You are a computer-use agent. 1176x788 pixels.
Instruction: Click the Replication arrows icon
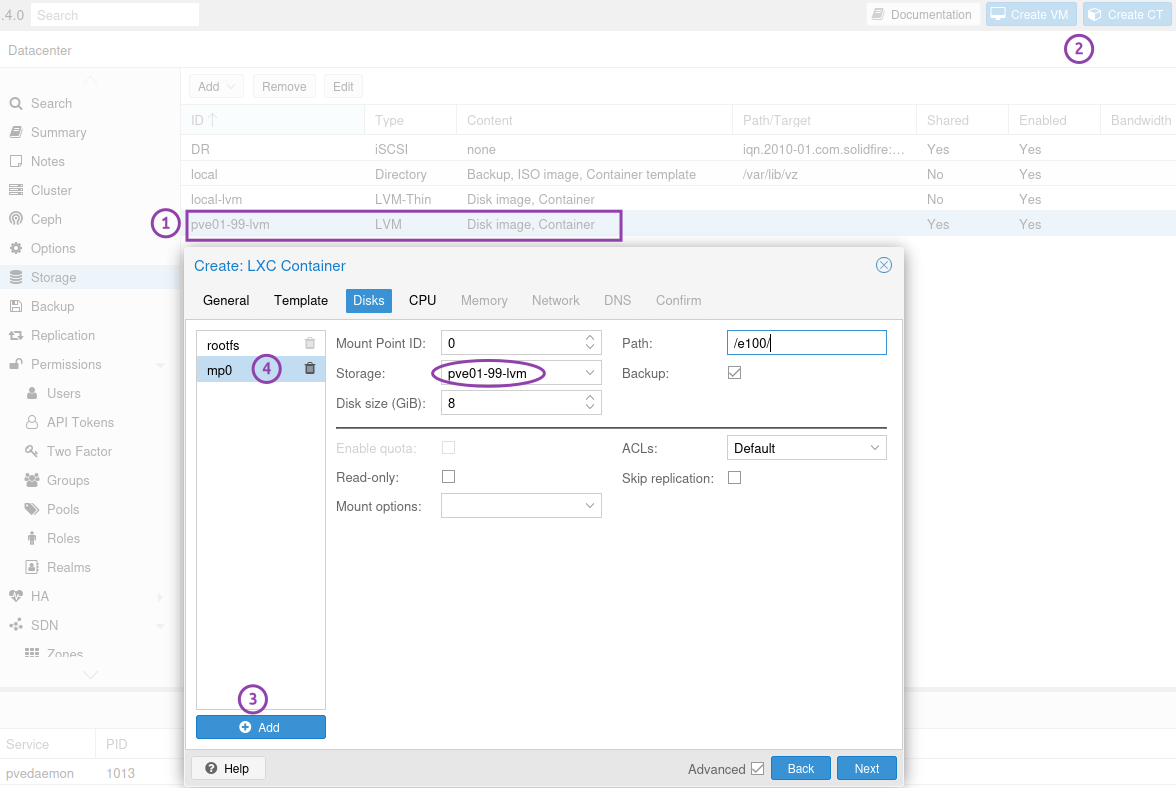[16, 335]
